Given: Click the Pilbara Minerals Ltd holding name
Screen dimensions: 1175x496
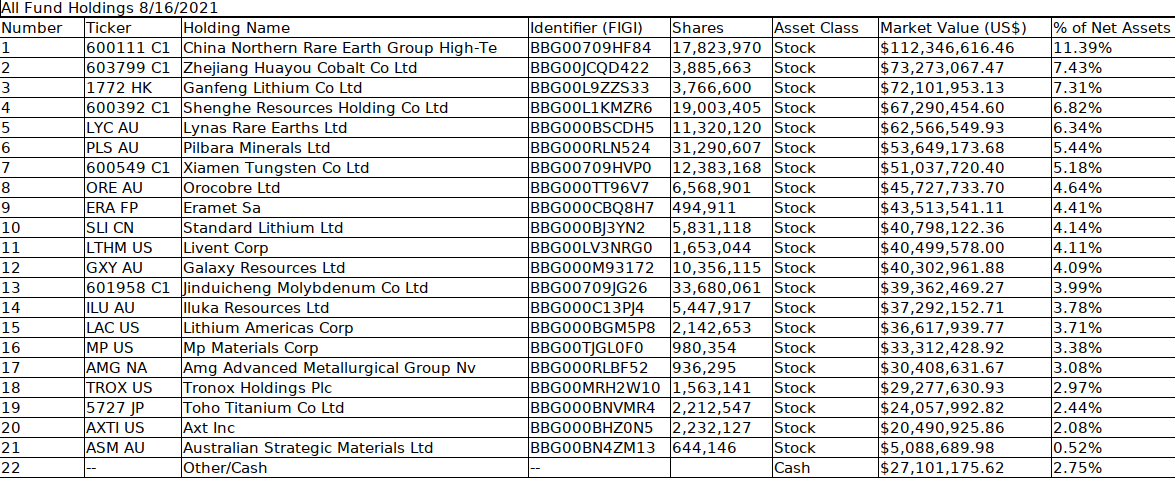Looking at the screenshot, I should click(x=354, y=148).
